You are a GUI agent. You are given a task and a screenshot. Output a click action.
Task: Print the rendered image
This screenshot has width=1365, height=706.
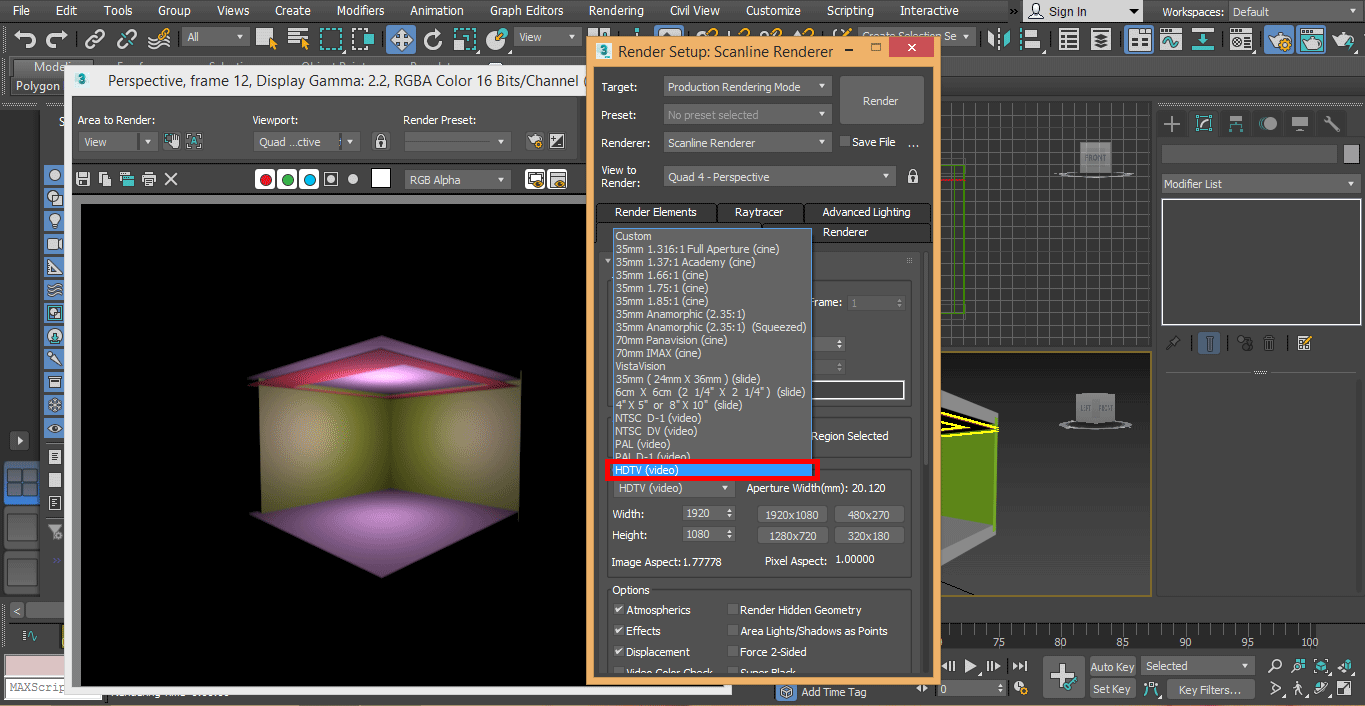(x=149, y=179)
